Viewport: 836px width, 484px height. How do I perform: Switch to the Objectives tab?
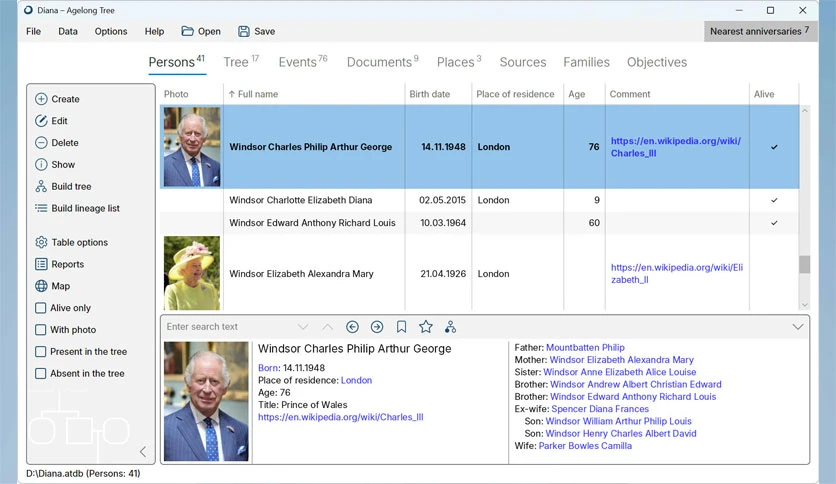point(657,62)
